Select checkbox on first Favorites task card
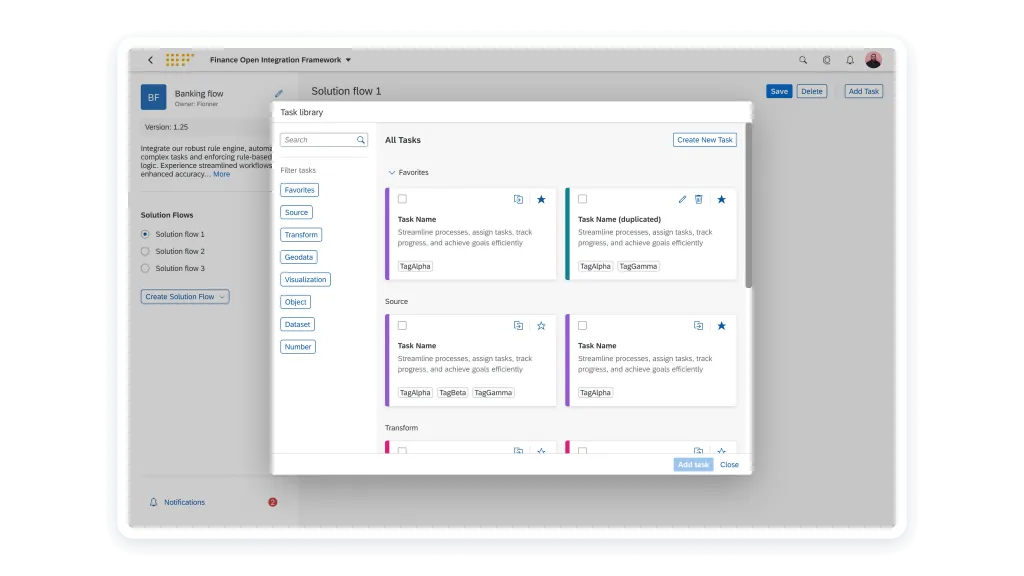Image resolution: width=1024 pixels, height=576 pixels. 402,199
